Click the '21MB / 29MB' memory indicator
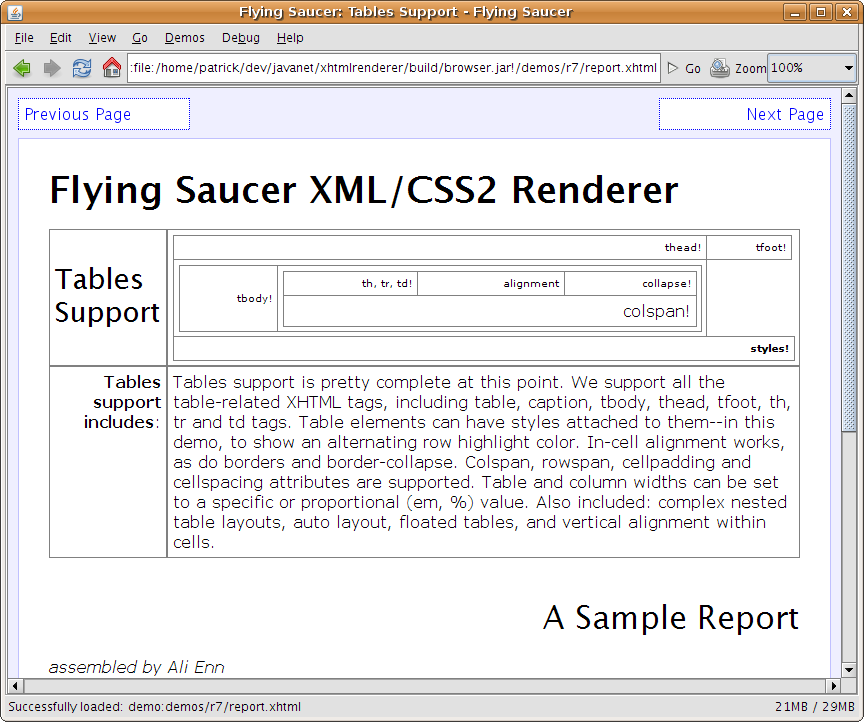The height and width of the screenshot is (722, 864). point(814,707)
